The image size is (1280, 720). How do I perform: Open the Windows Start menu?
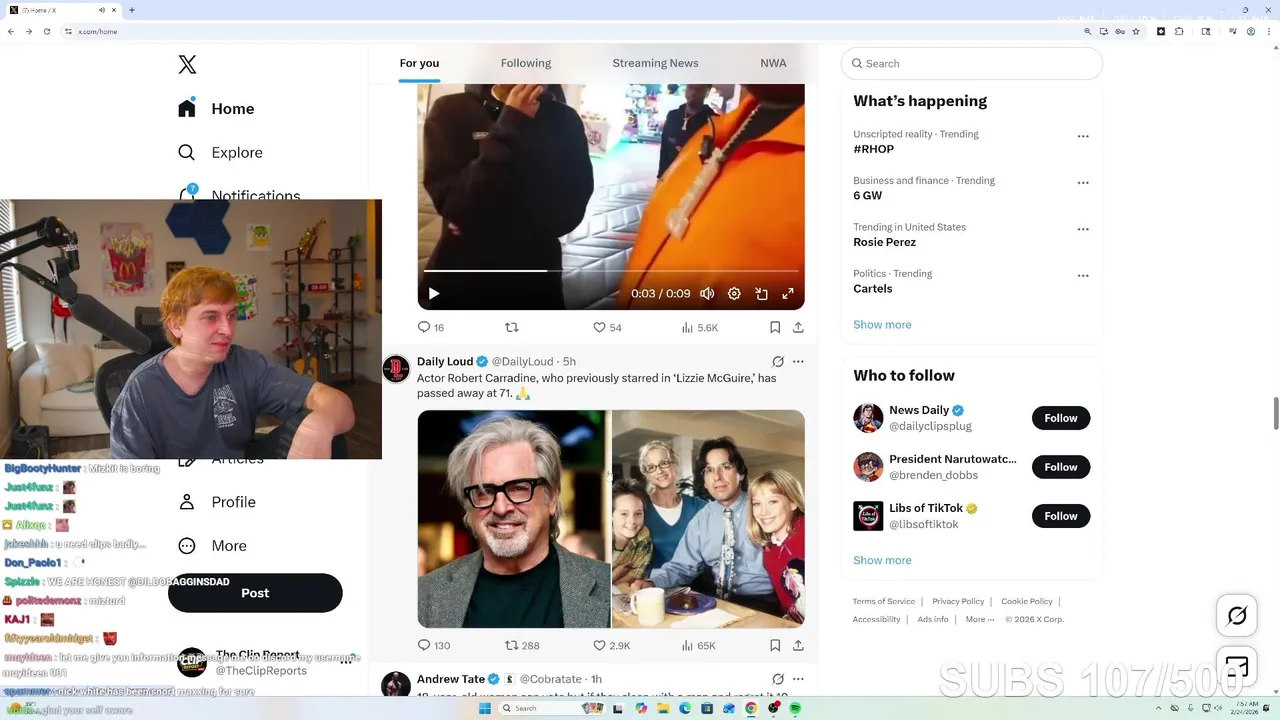(x=485, y=708)
